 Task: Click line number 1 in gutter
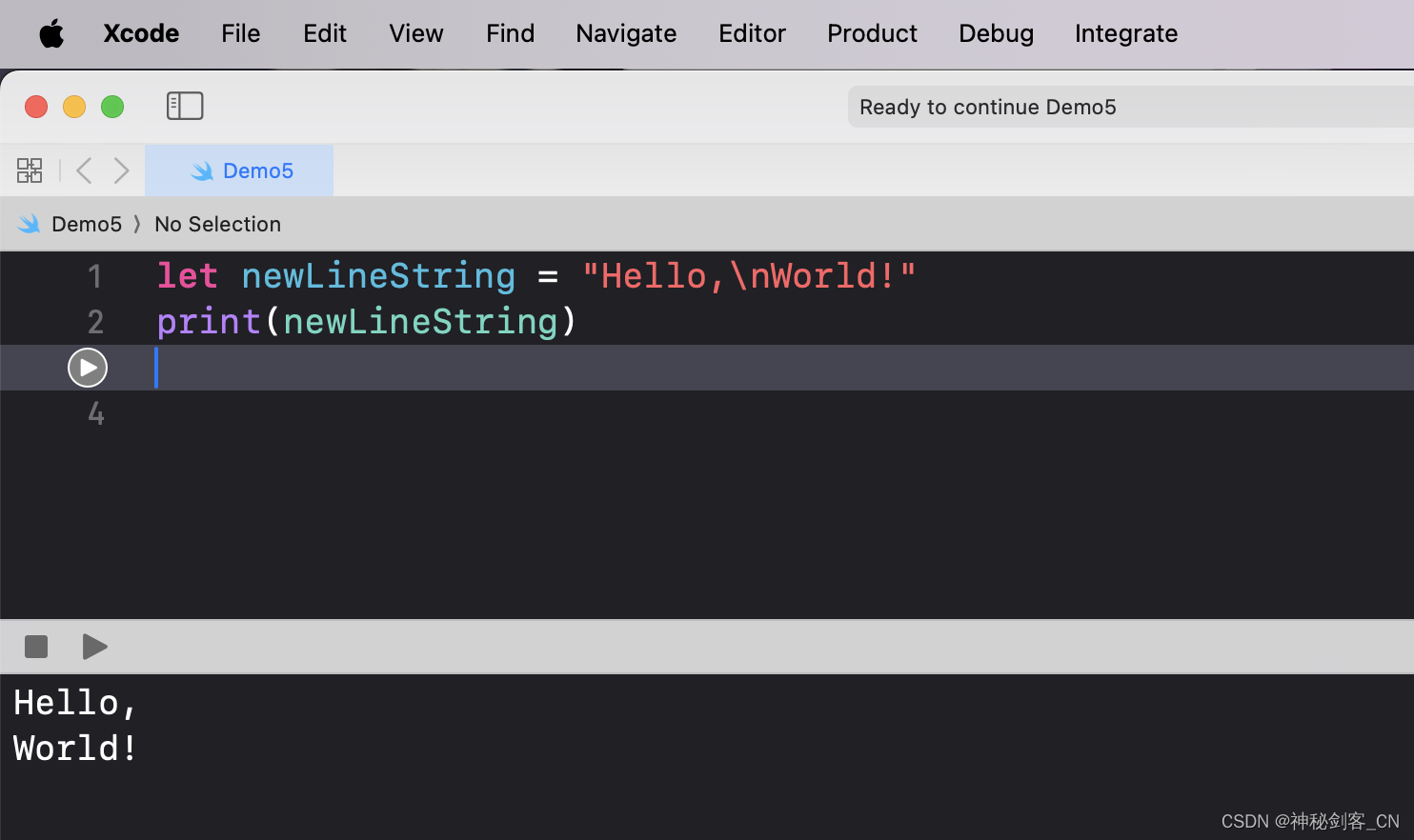pyautogui.click(x=94, y=276)
